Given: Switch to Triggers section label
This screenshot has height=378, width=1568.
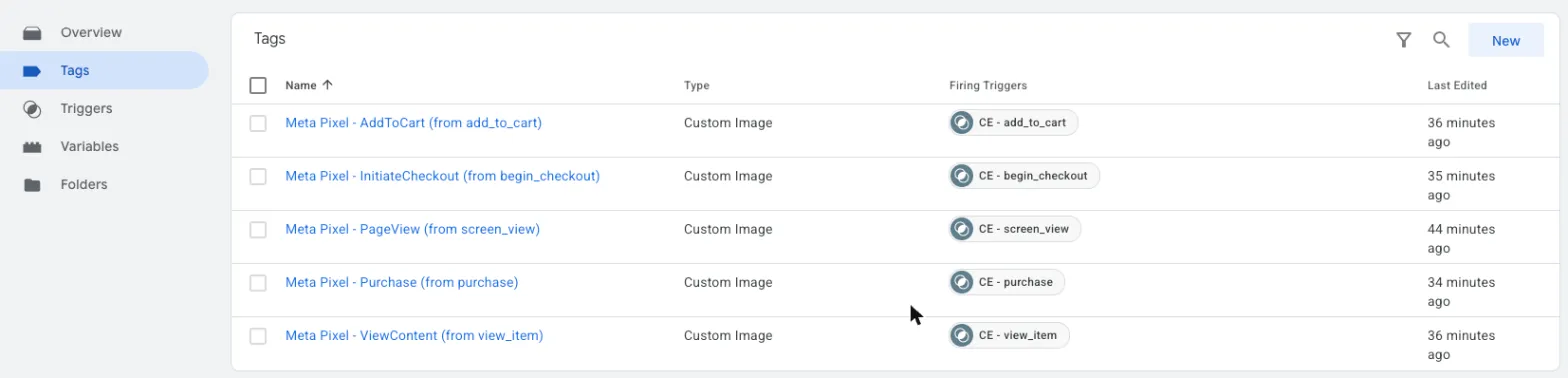Looking at the screenshot, I should [x=86, y=109].
